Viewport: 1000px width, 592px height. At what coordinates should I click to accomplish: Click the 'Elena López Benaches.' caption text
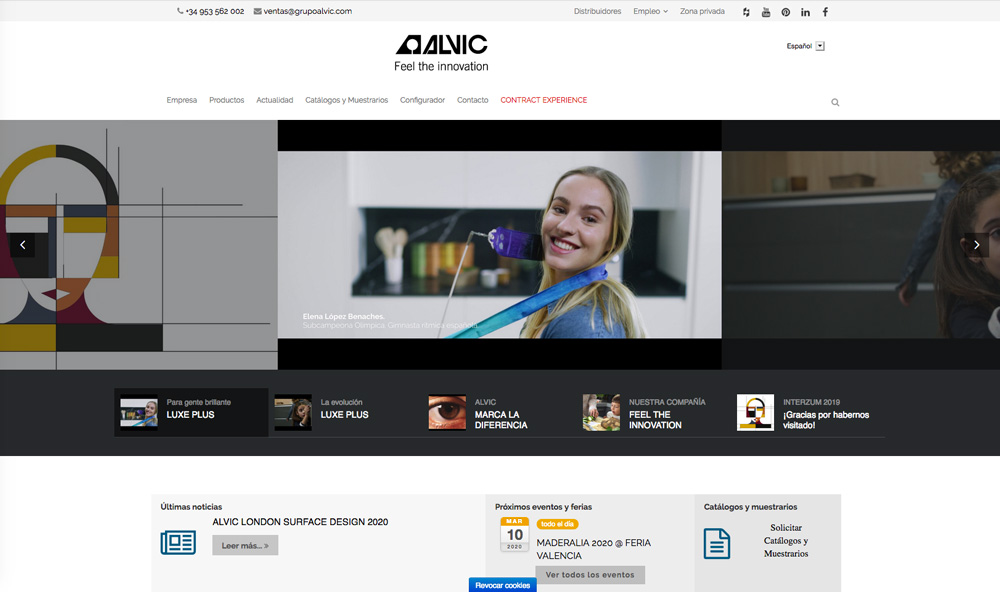[344, 316]
